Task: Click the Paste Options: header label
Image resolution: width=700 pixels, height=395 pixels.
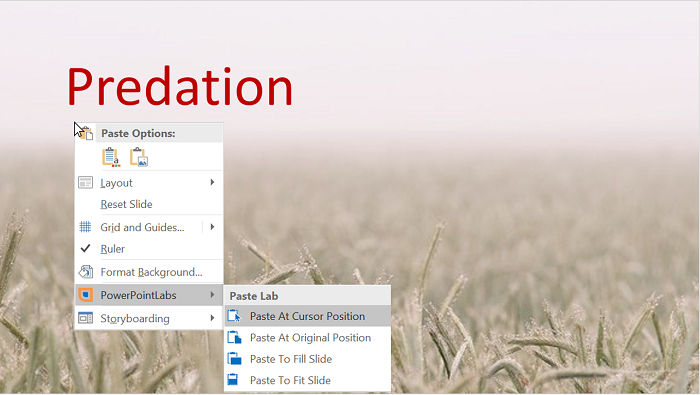Action: click(138, 133)
